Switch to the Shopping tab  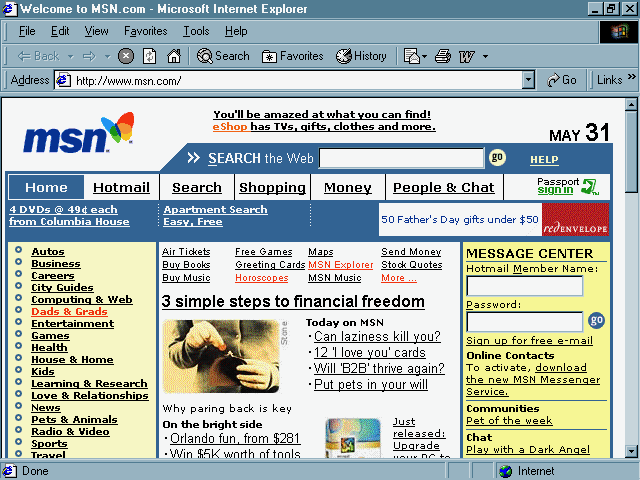[272, 187]
